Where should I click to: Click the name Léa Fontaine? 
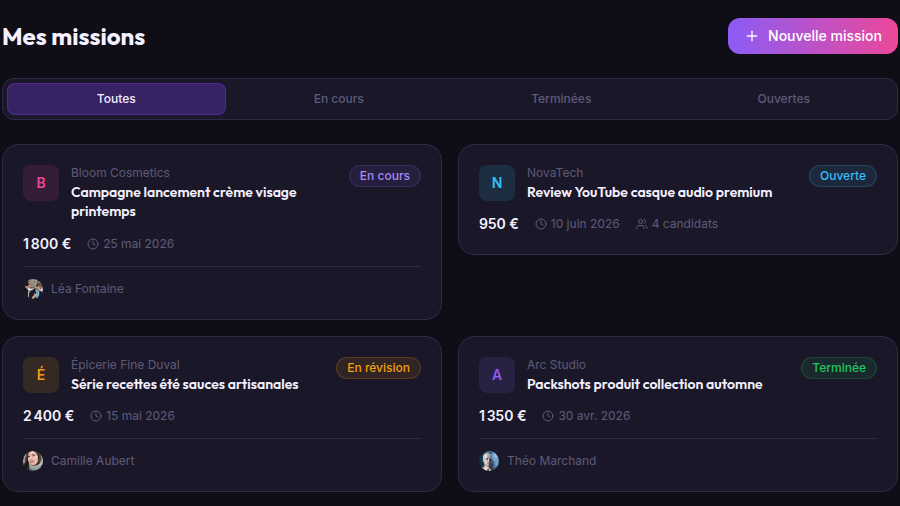(x=87, y=289)
